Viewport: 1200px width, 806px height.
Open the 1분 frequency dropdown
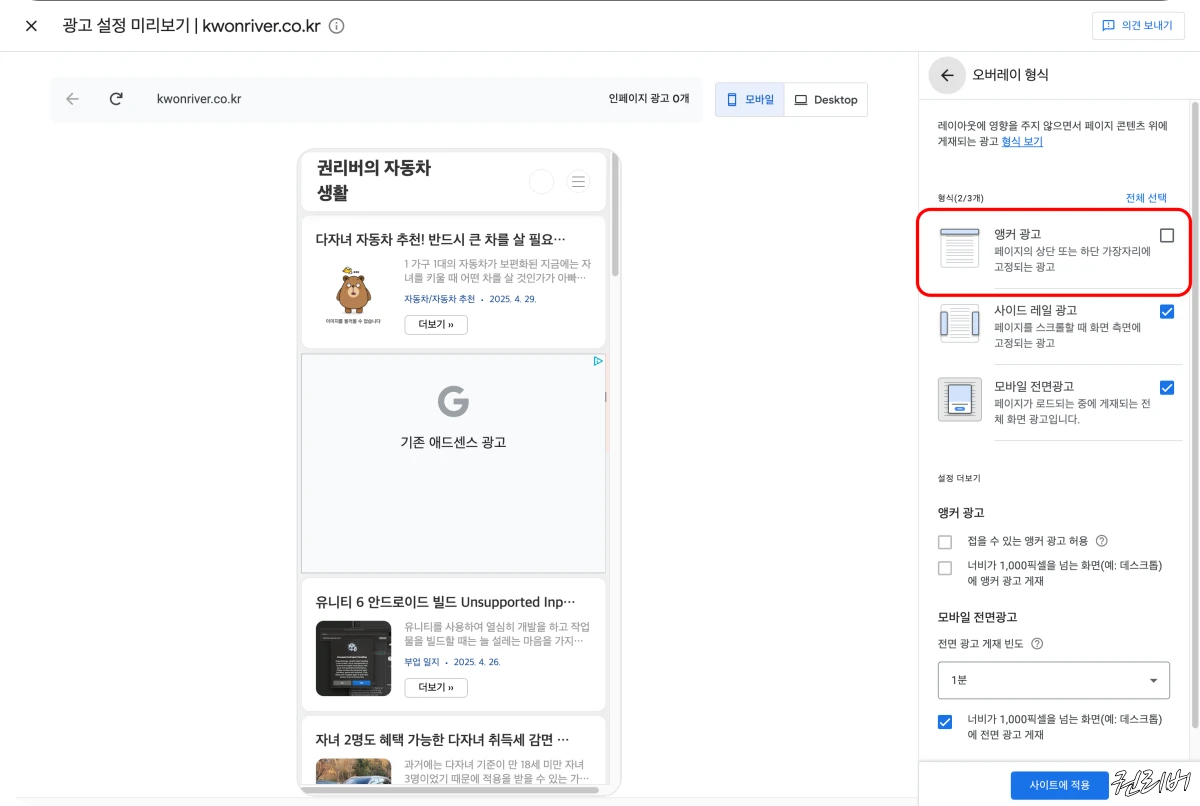pos(1053,680)
